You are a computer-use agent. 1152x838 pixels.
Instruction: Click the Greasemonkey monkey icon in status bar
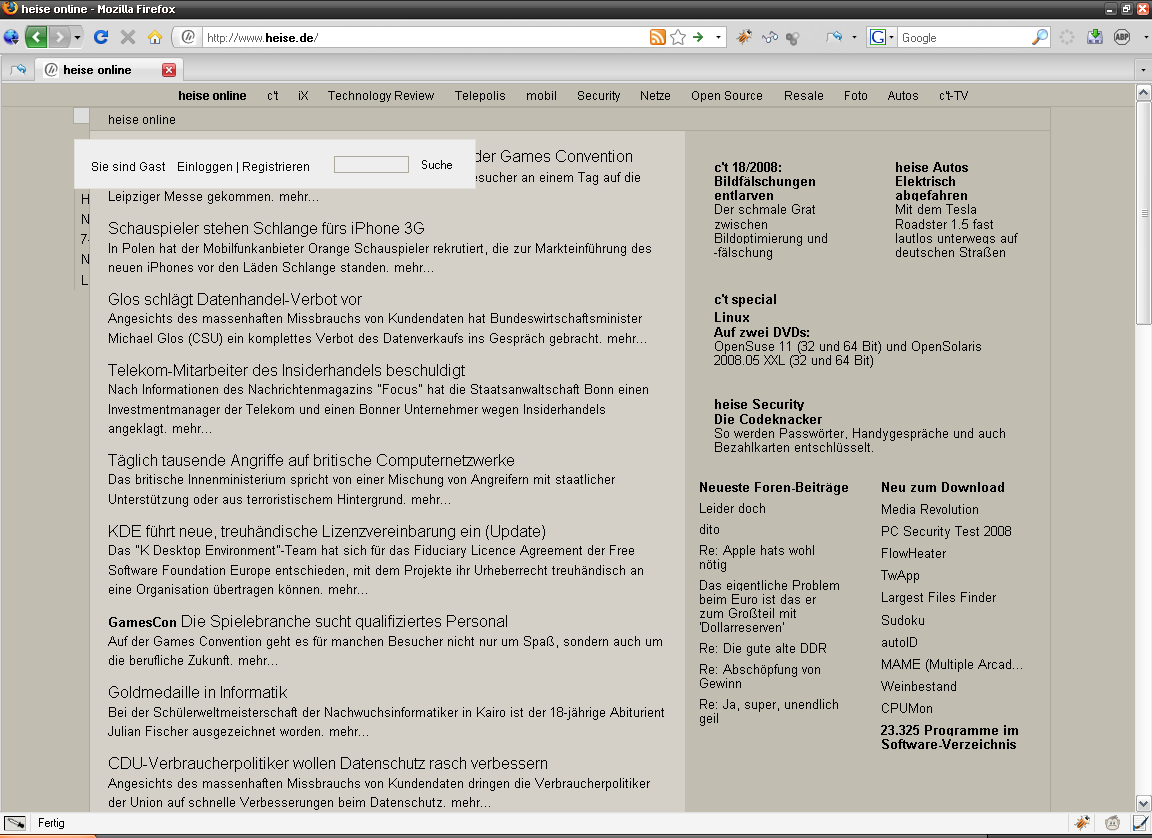click(1112, 823)
